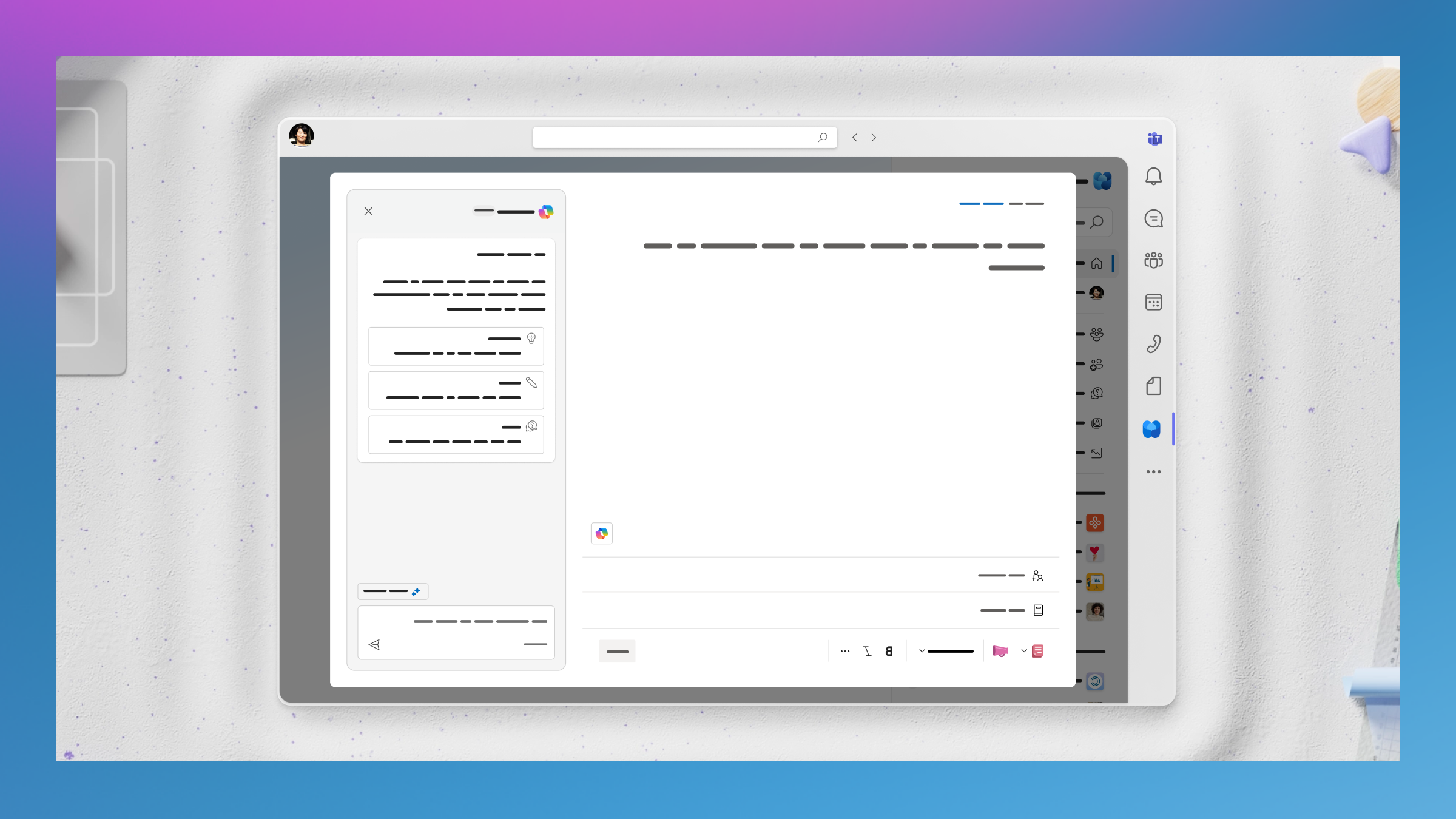
Task: Open the search icon in sidebar
Action: pyautogui.click(x=1096, y=222)
